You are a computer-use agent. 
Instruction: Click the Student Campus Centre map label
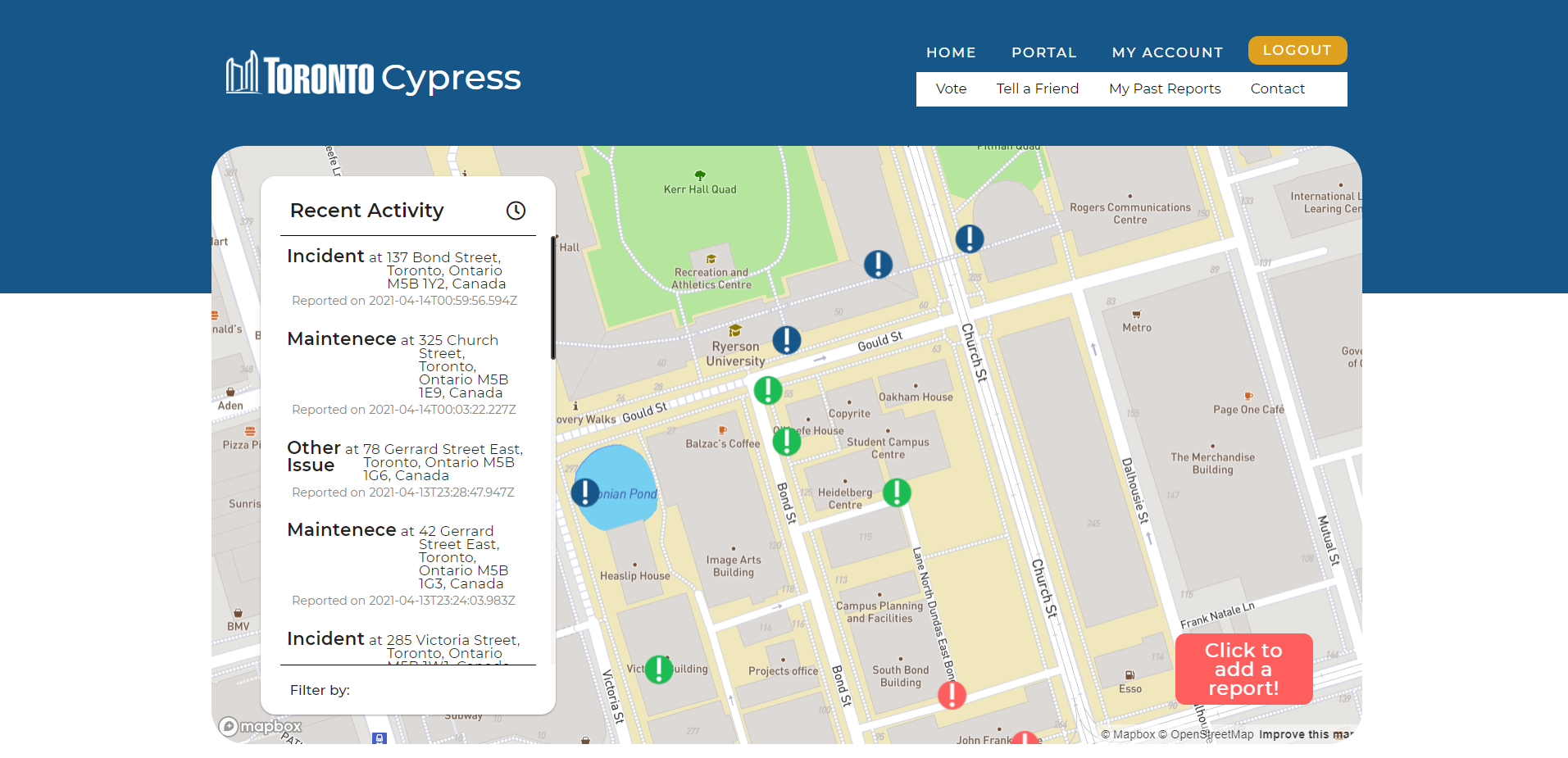point(888,448)
